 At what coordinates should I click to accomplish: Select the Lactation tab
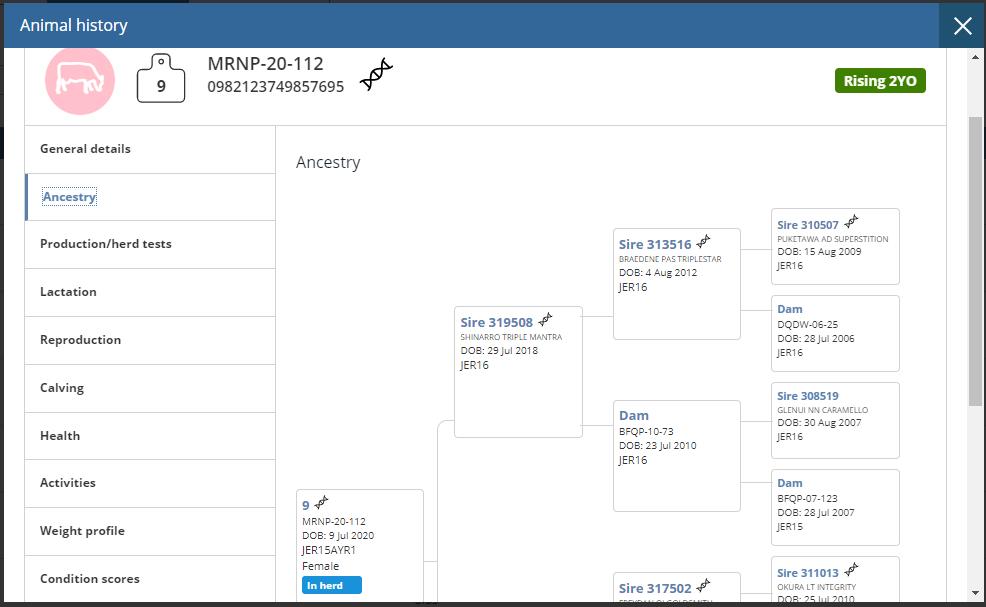[x=69, y=292]
